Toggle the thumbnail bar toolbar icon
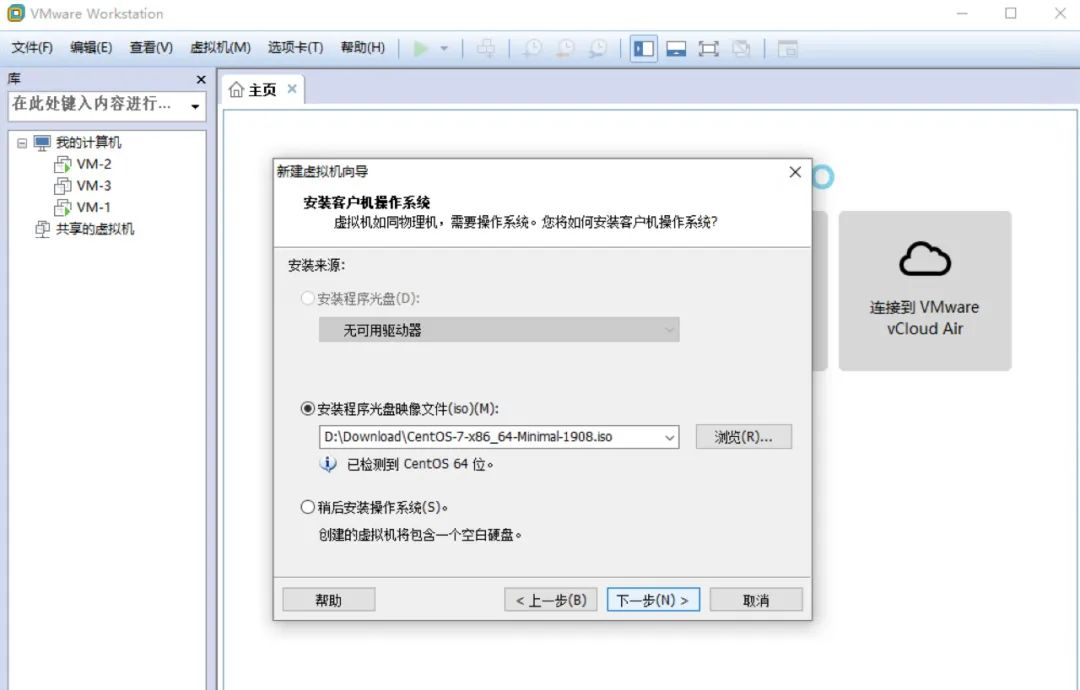The image size is (1080, 690). (676, 49)
